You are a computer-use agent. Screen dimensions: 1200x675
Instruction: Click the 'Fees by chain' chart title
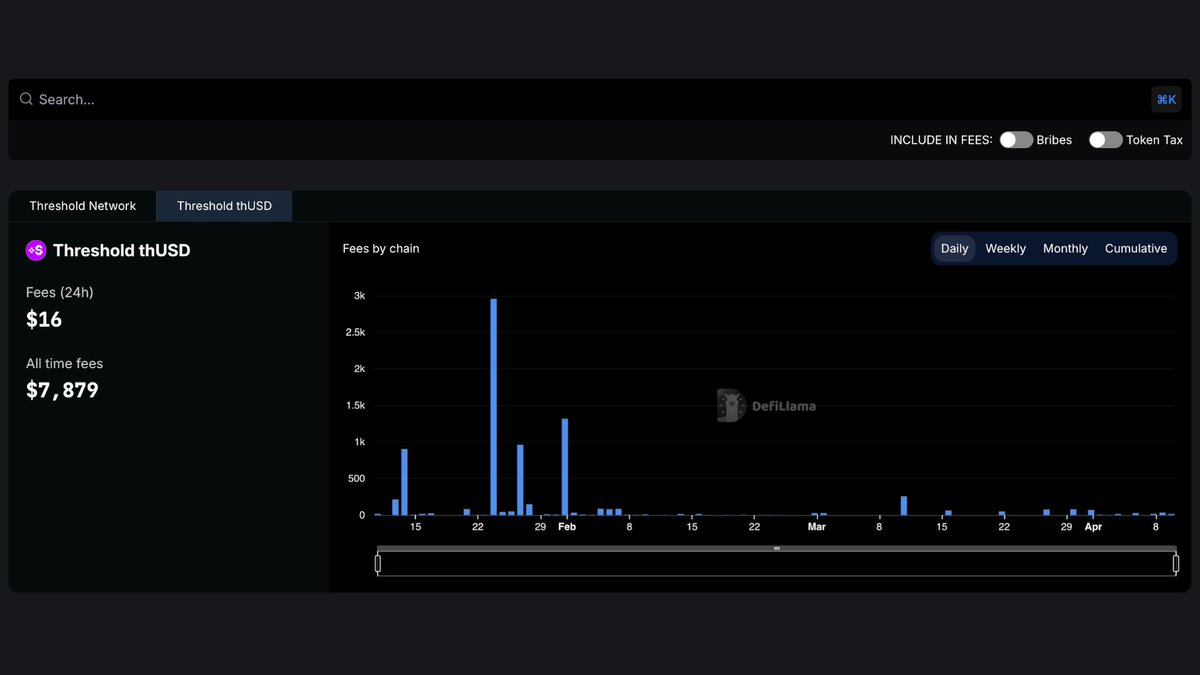(x=381, y=249)
